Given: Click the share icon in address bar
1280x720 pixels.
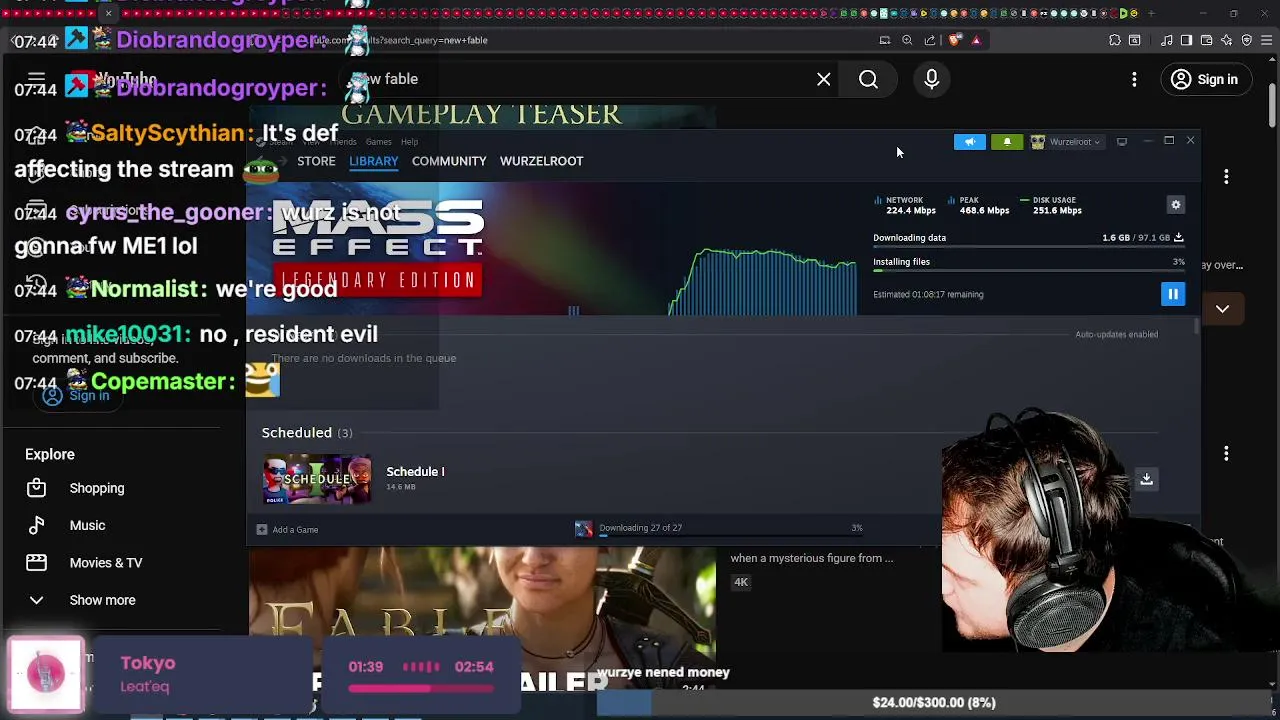Looking at the screenshot, I should [930, 40].
